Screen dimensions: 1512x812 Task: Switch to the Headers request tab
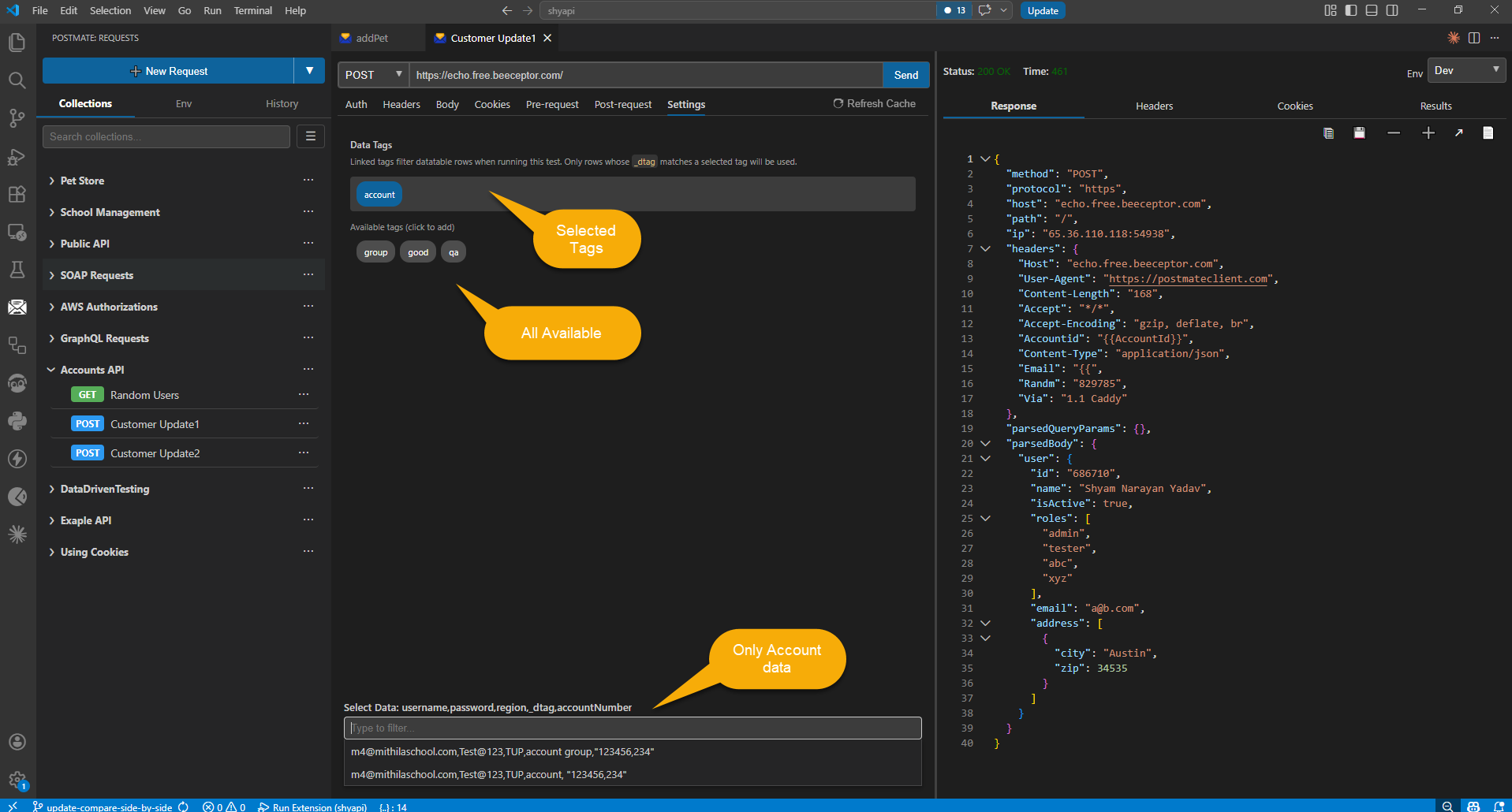[401, 104]
